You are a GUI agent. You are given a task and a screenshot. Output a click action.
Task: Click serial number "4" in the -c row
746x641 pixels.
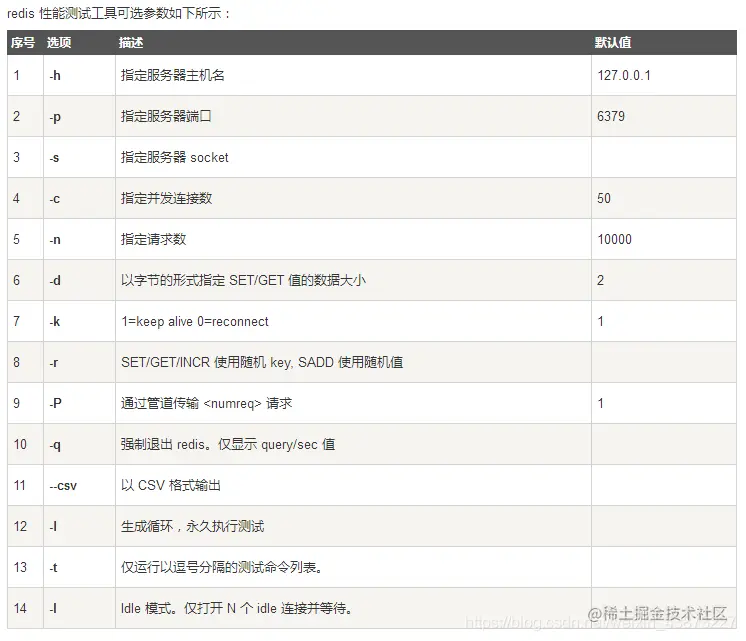(17, 198)
